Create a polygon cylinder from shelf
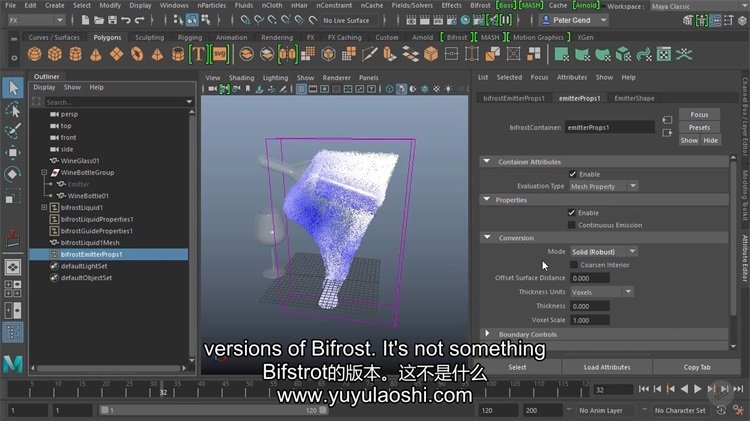This screenshot has width=750, height=421. (x=75, y=54)
